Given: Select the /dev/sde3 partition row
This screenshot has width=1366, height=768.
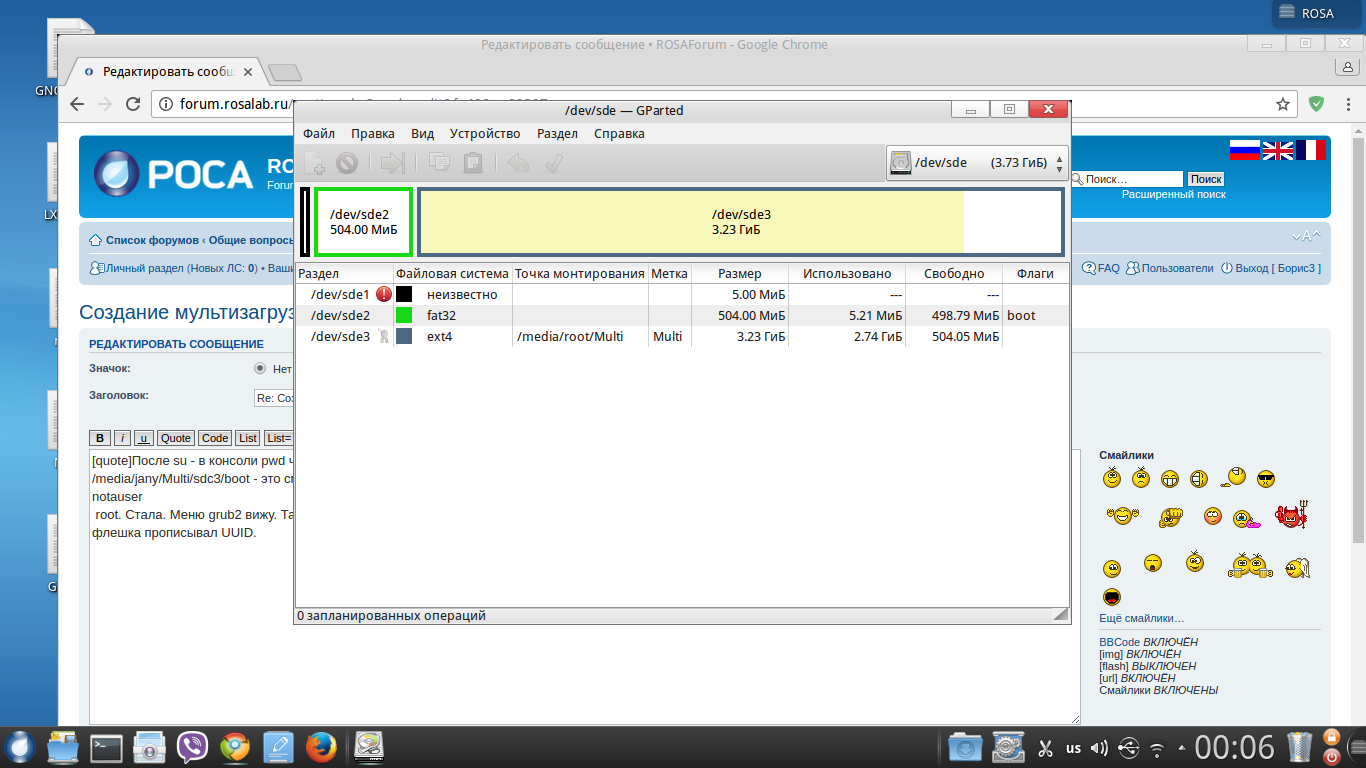Looking at the screenshot, I should pyautogui.click(x=682, y=337).
